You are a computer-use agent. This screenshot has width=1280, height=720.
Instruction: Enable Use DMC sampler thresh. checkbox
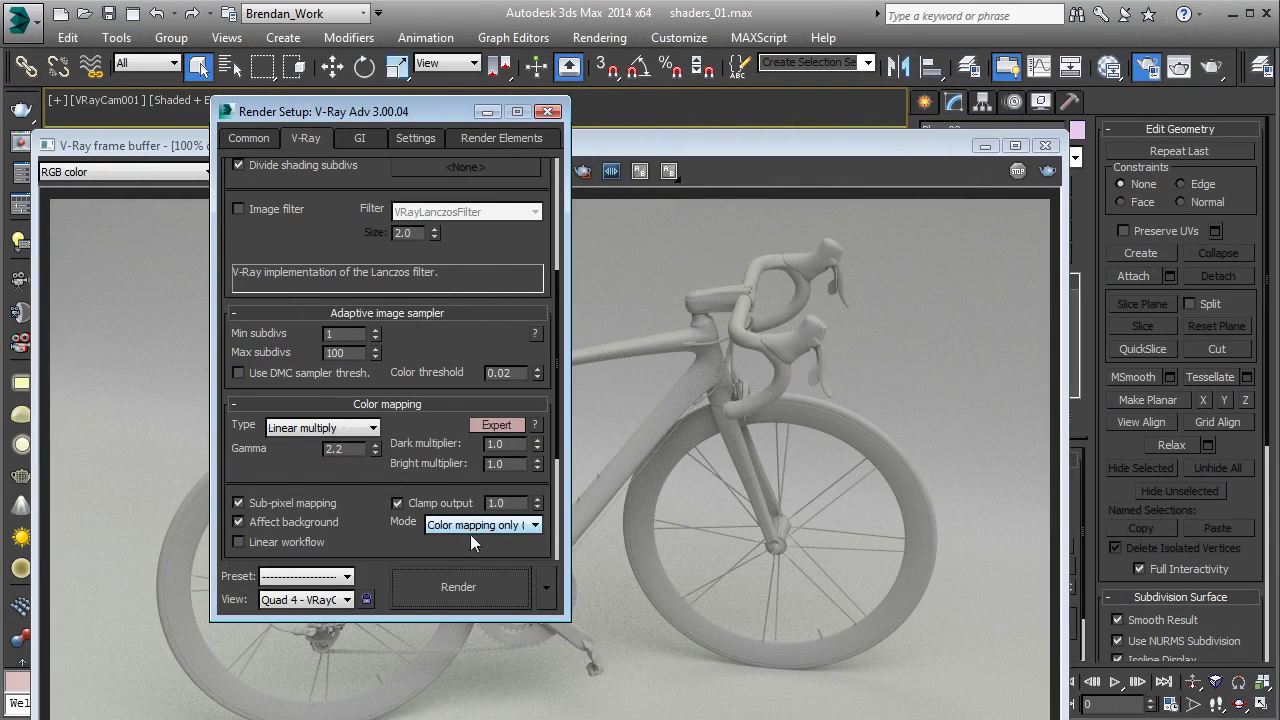pos(238,373)
